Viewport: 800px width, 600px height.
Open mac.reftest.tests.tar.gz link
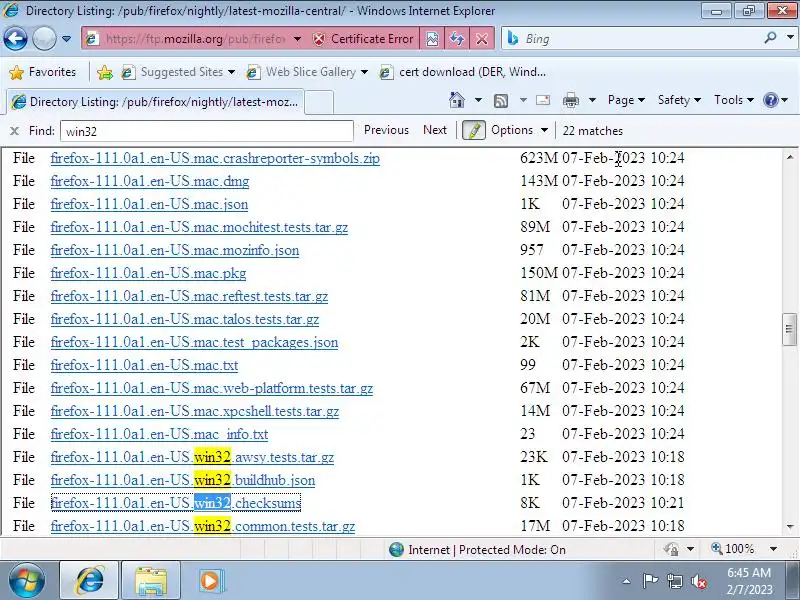click(189, 296)
